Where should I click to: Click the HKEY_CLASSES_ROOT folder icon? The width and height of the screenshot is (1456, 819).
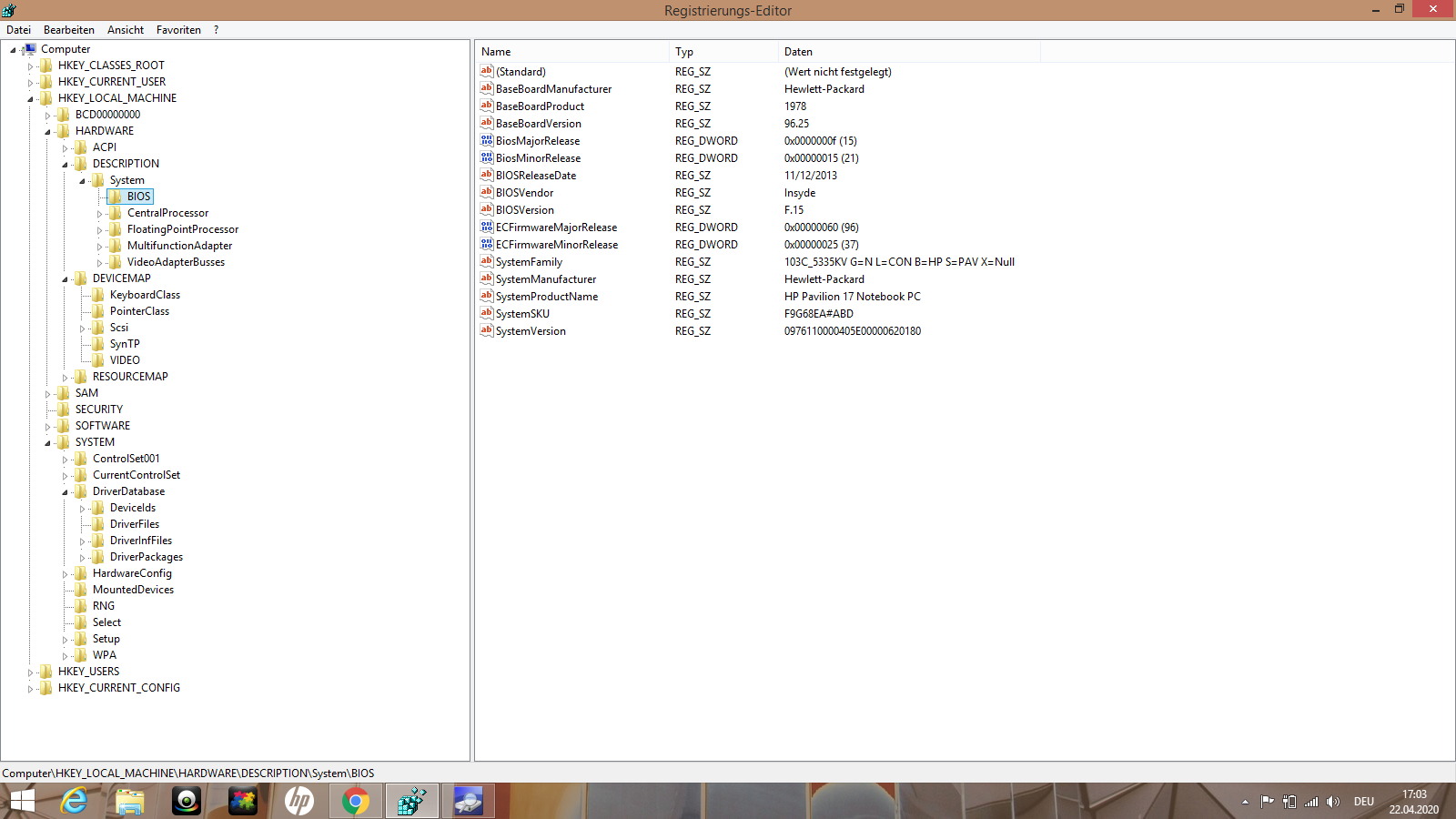[45, 66]
